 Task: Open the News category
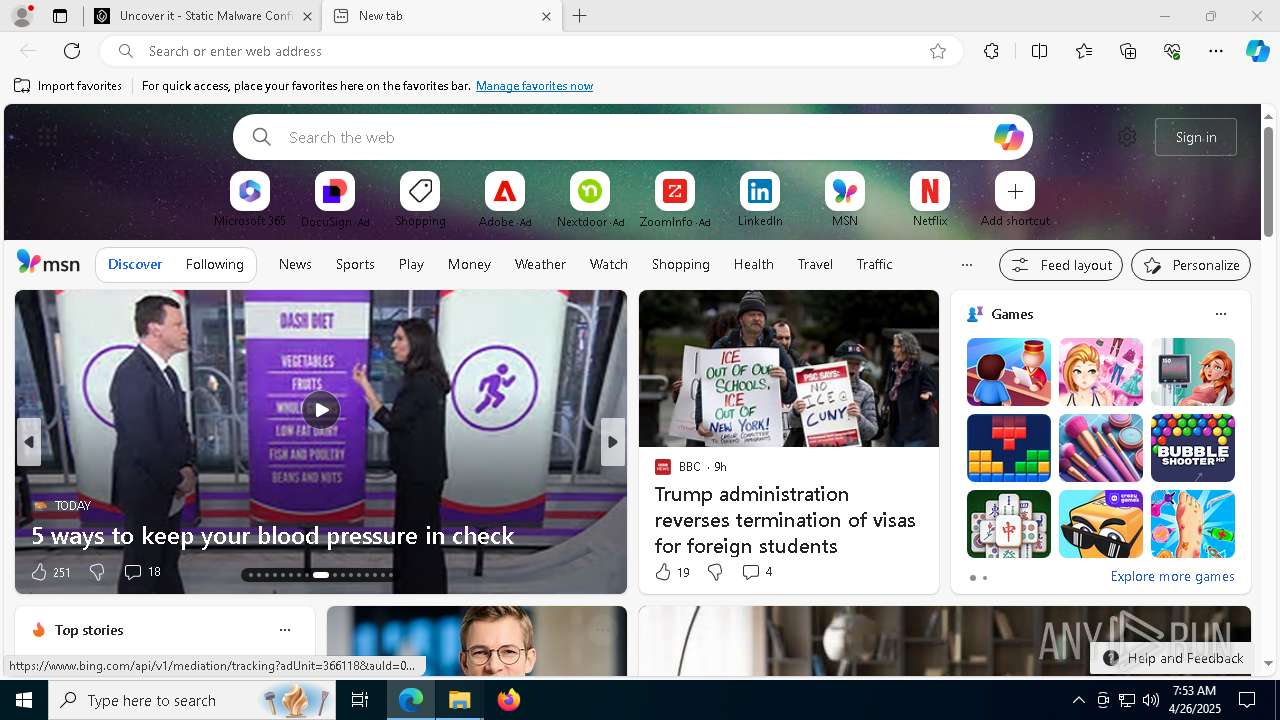295,265
